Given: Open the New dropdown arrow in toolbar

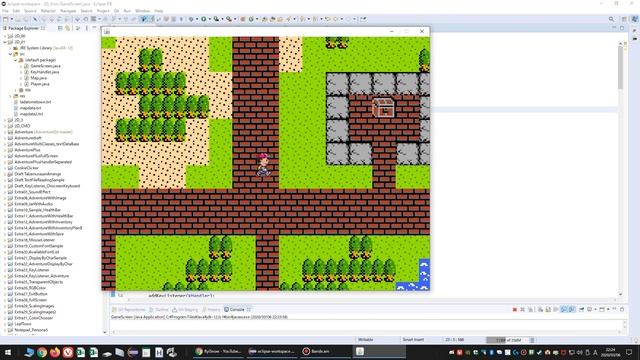Looking at the screenshot, I should tap(11, 19).
